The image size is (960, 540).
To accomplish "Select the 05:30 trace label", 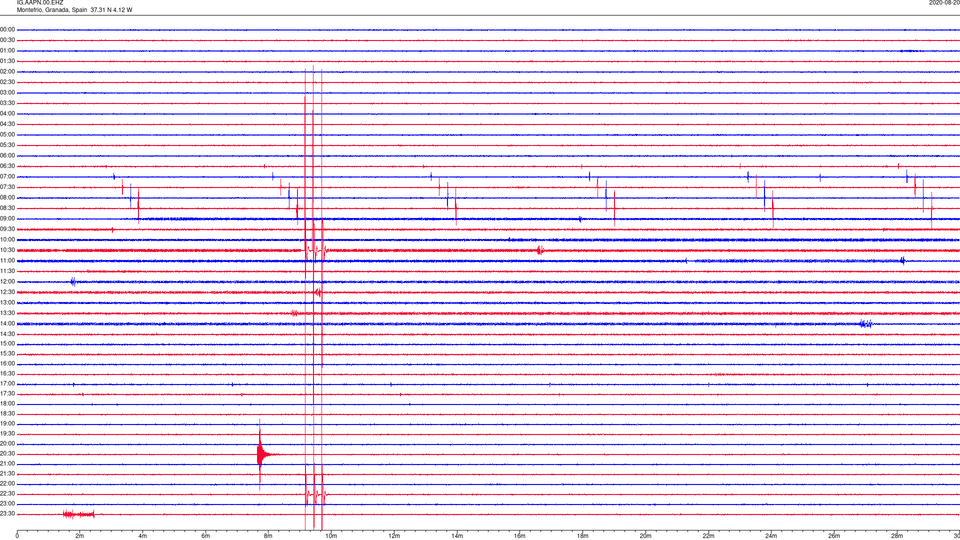I will (x=7, y=145).
